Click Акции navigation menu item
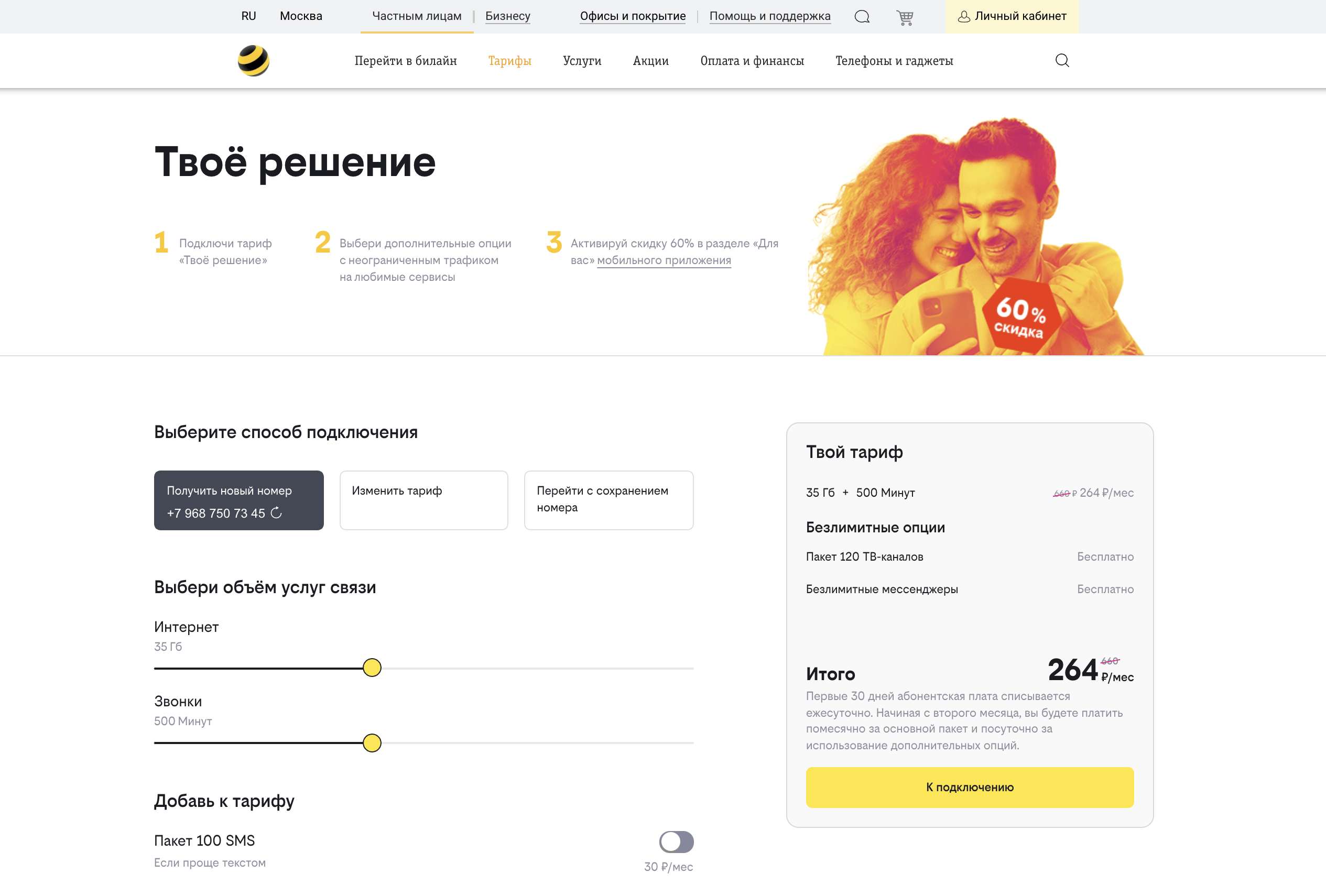 [650, 61]
